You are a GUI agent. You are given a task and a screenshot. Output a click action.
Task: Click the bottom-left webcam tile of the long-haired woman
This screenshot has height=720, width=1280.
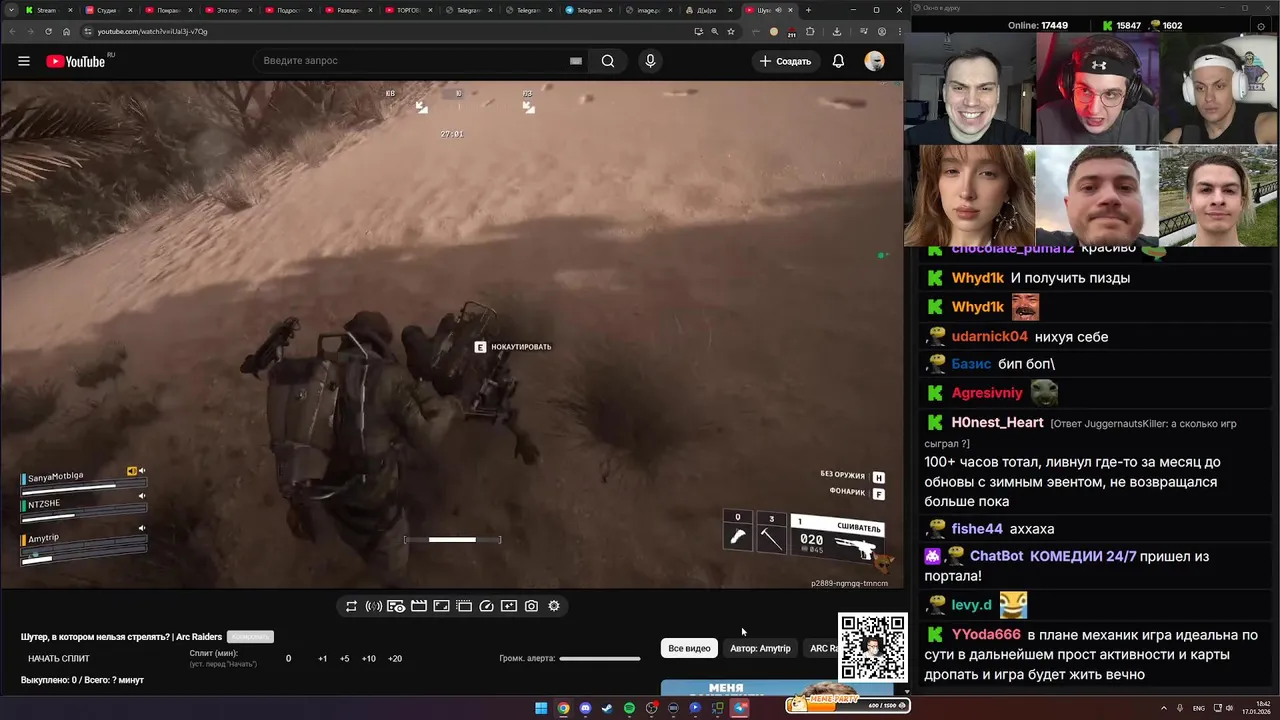click(x=969, y=195)
